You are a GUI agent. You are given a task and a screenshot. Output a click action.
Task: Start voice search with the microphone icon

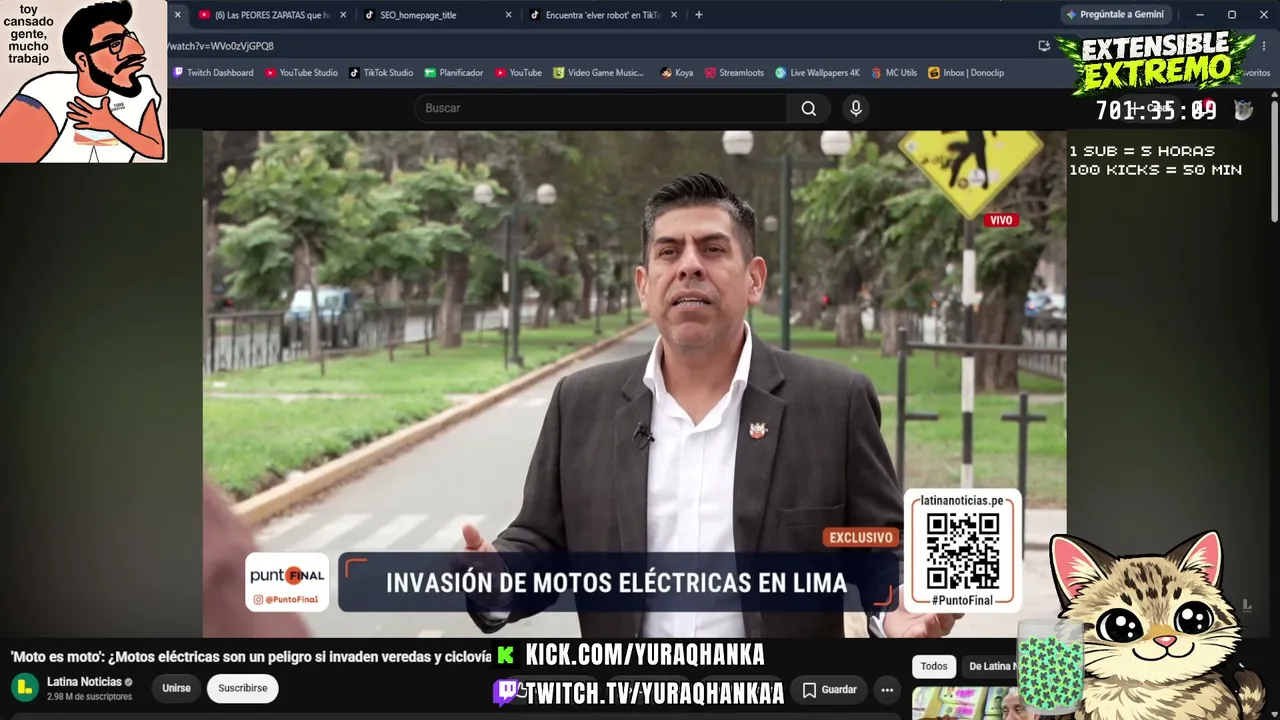coord(855,108)
